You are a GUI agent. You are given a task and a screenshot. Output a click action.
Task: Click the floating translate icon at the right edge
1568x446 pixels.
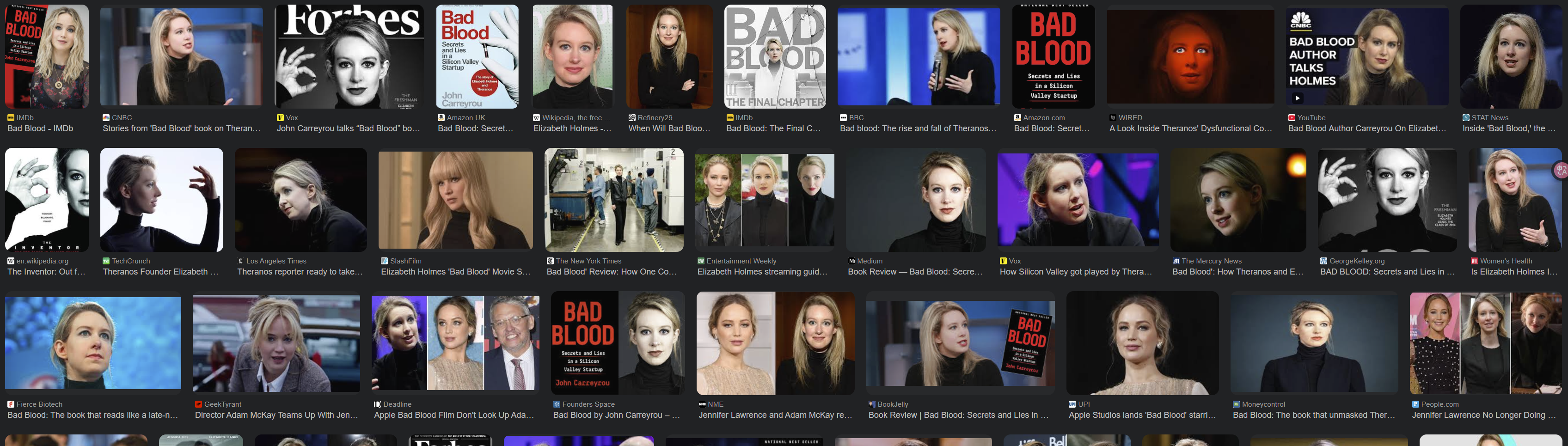[1562, 171]
